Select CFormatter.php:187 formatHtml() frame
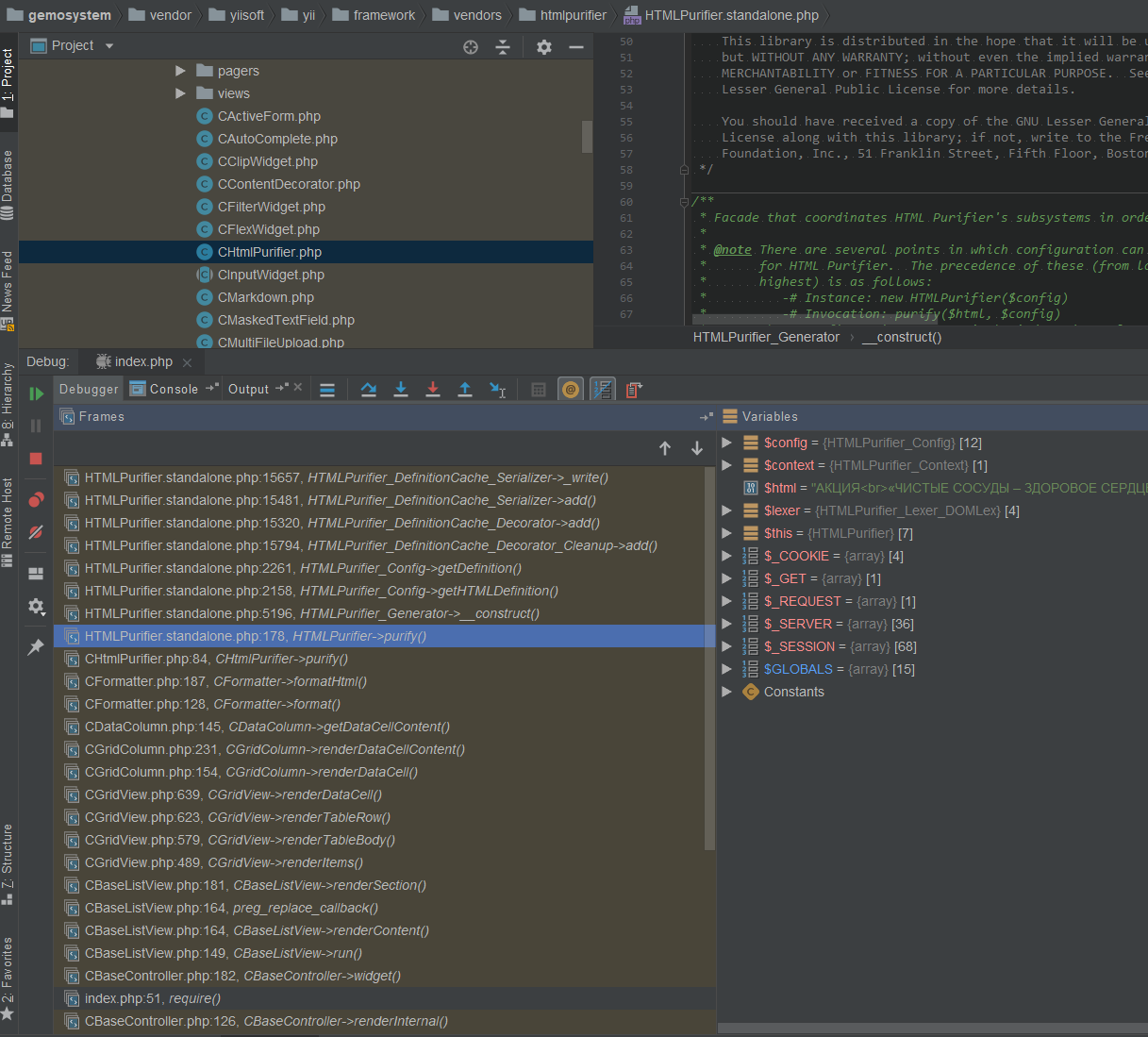 tap(225, 681)
